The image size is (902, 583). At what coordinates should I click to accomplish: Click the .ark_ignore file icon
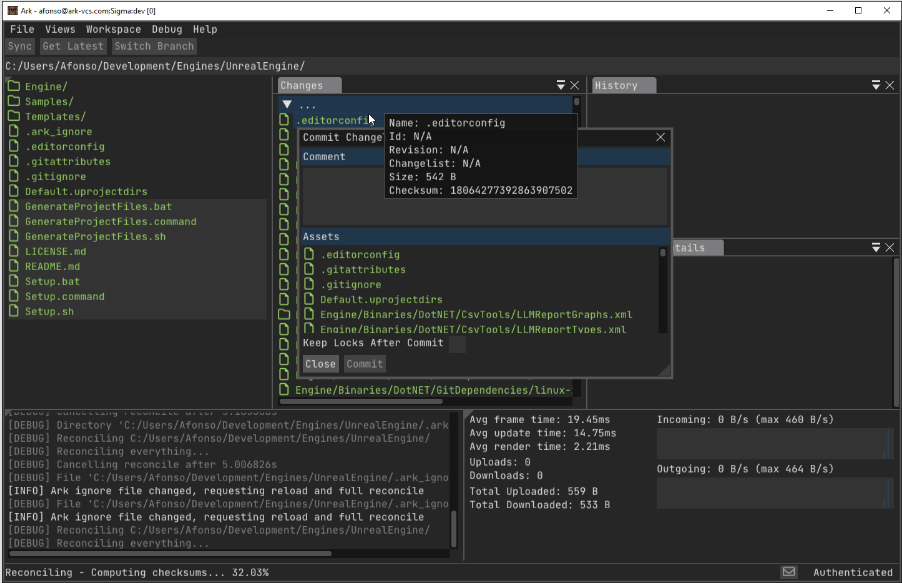click(14, 131)
